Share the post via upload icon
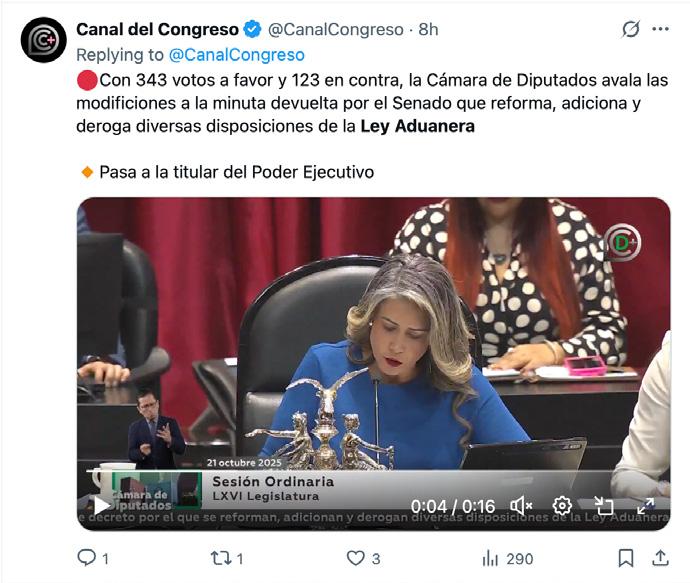 tap(660, 558)
